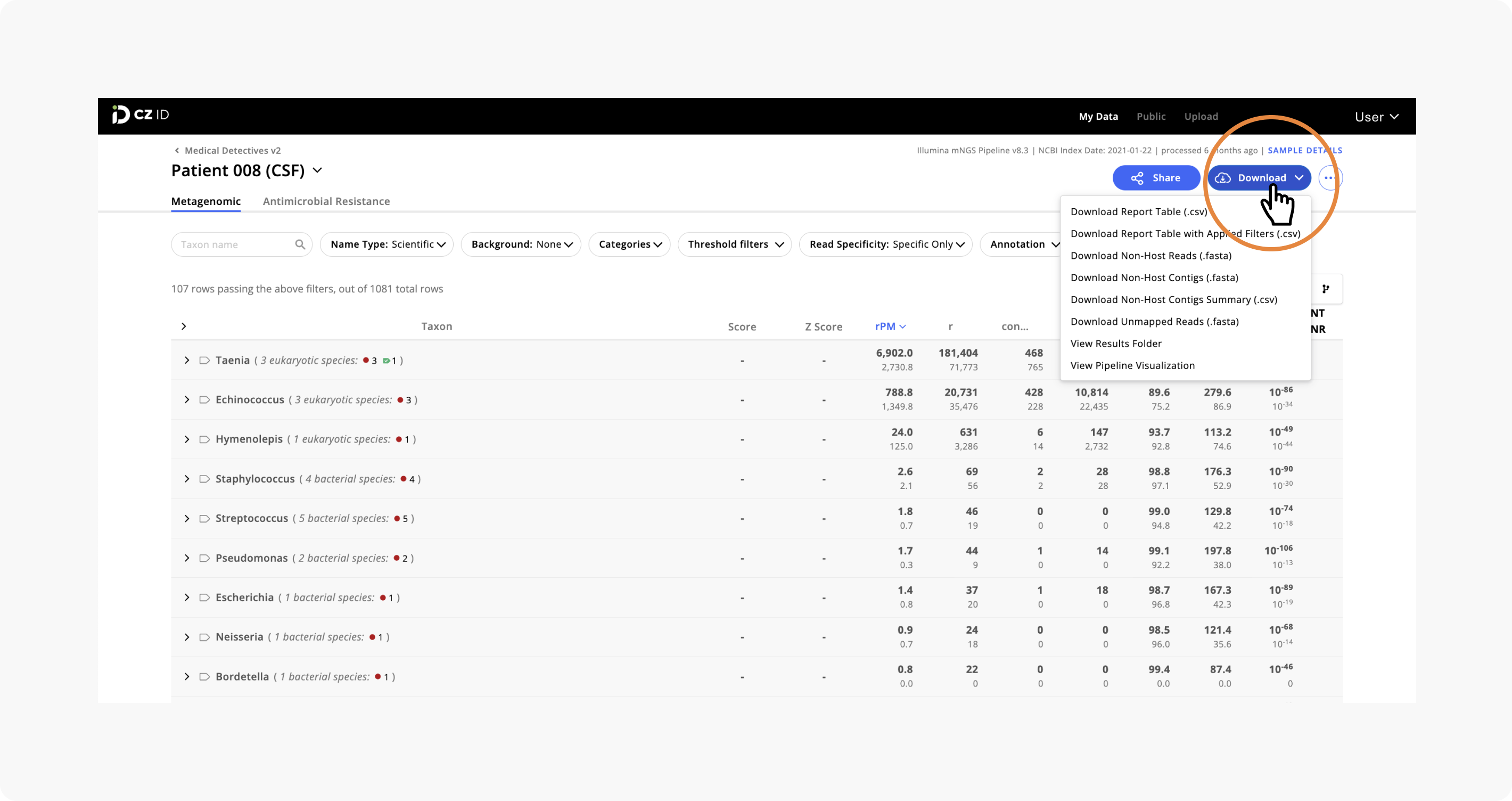Click the tag icon next to Taenia
This screenshot has height=801, width=1512.
tap(204, 360)
